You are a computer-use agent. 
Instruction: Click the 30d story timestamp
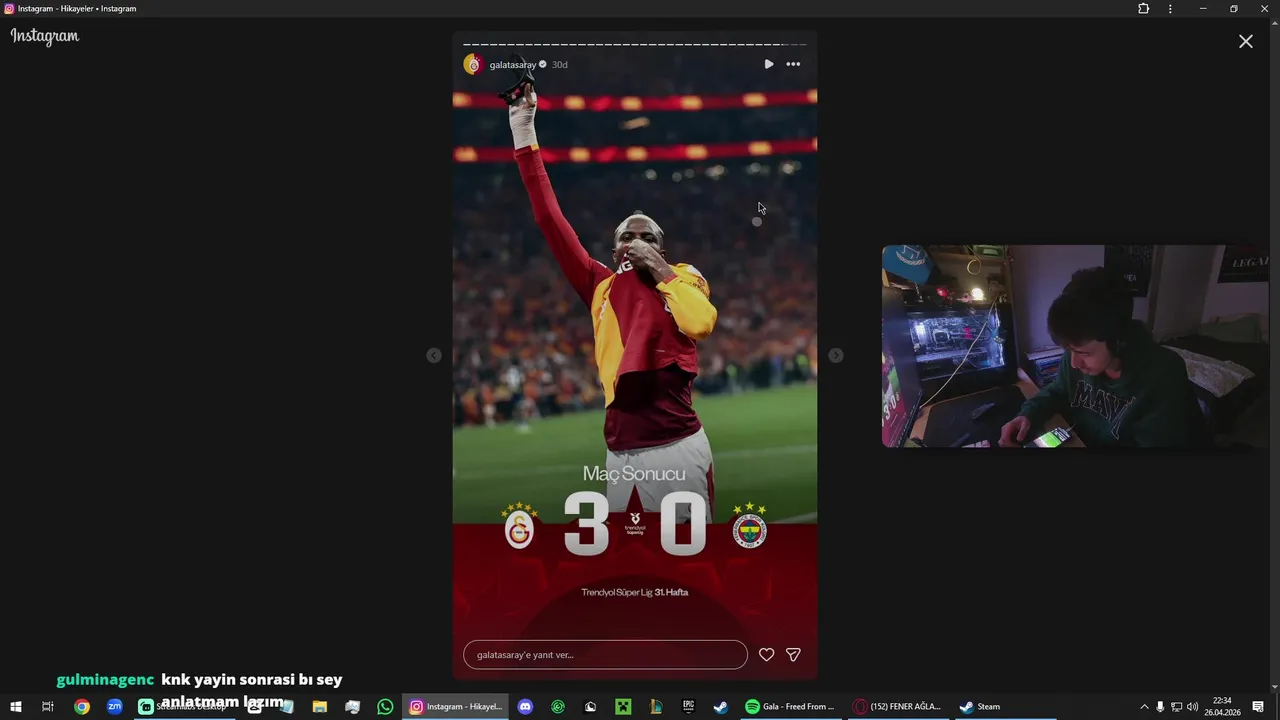point(559,65)
